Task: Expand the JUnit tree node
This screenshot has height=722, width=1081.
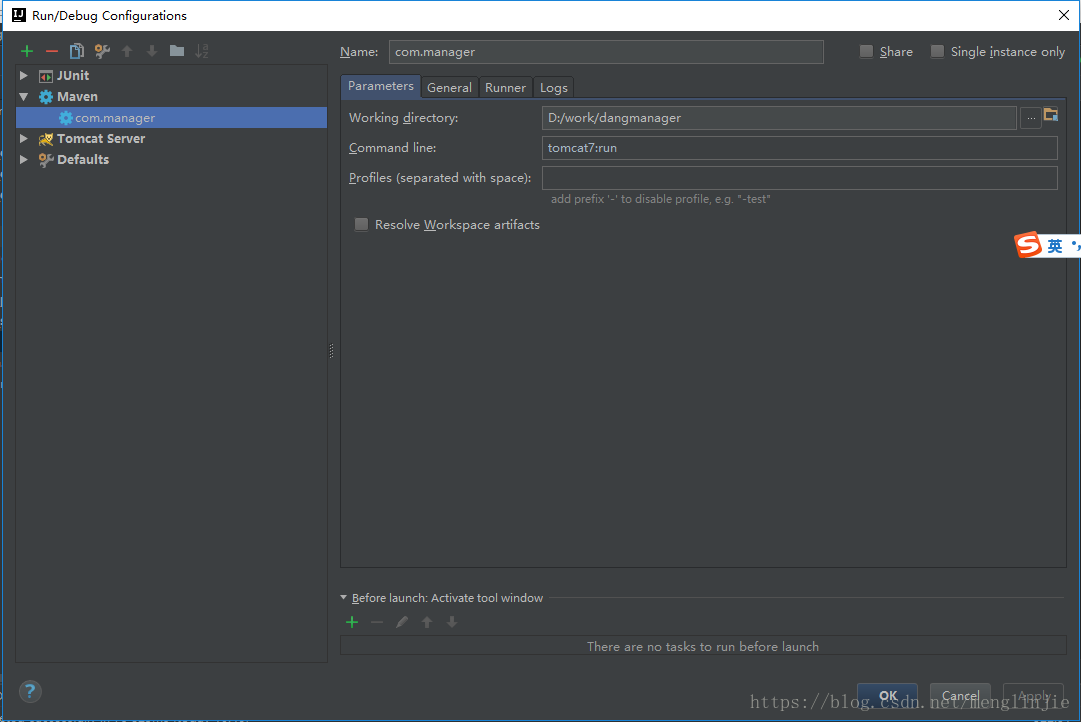Action: [x=24, y=76]
